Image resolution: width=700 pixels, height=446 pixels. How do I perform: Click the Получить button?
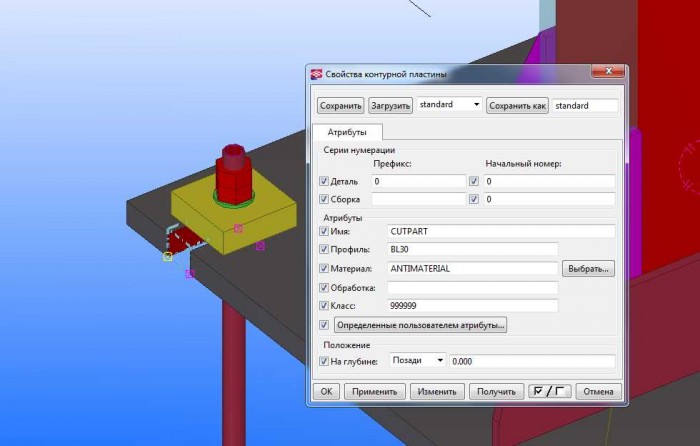click(x=496, y=392)
